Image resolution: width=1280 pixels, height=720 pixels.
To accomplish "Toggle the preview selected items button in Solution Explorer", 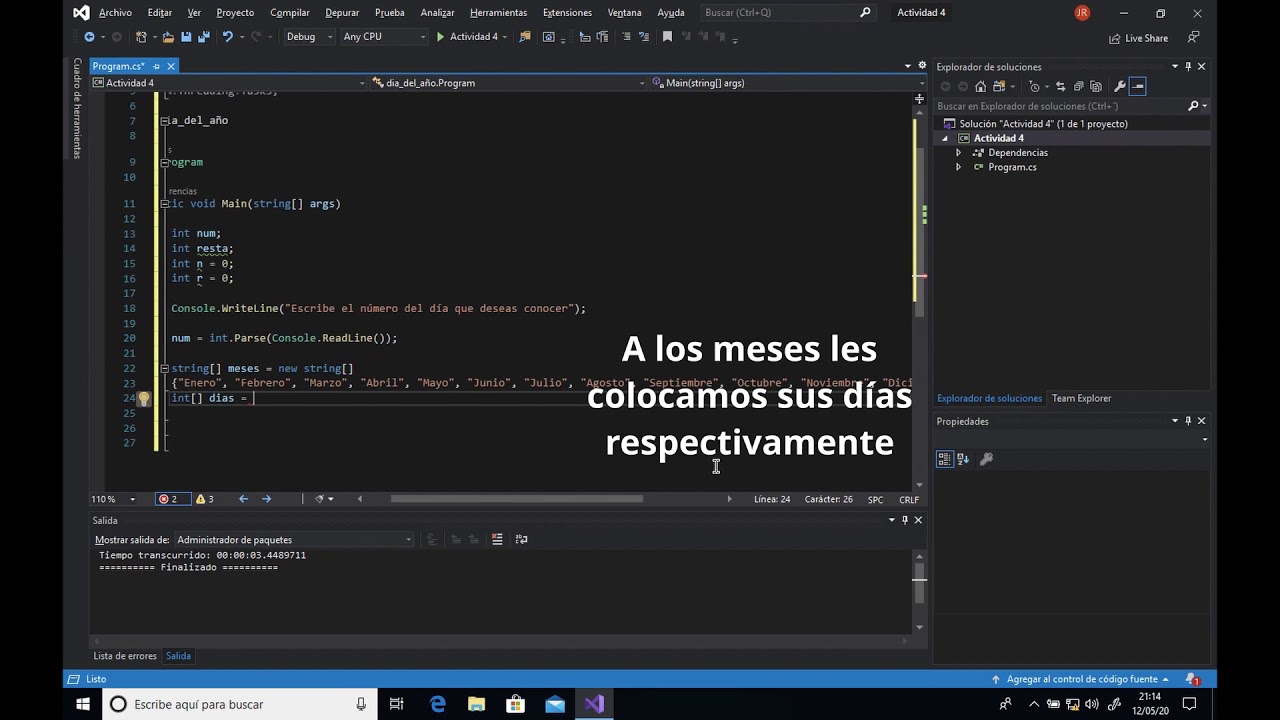I will coord(1138,86).
